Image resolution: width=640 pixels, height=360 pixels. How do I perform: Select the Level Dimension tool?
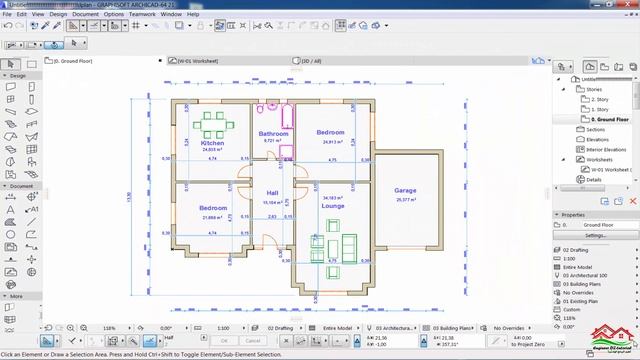coord(31,197)
